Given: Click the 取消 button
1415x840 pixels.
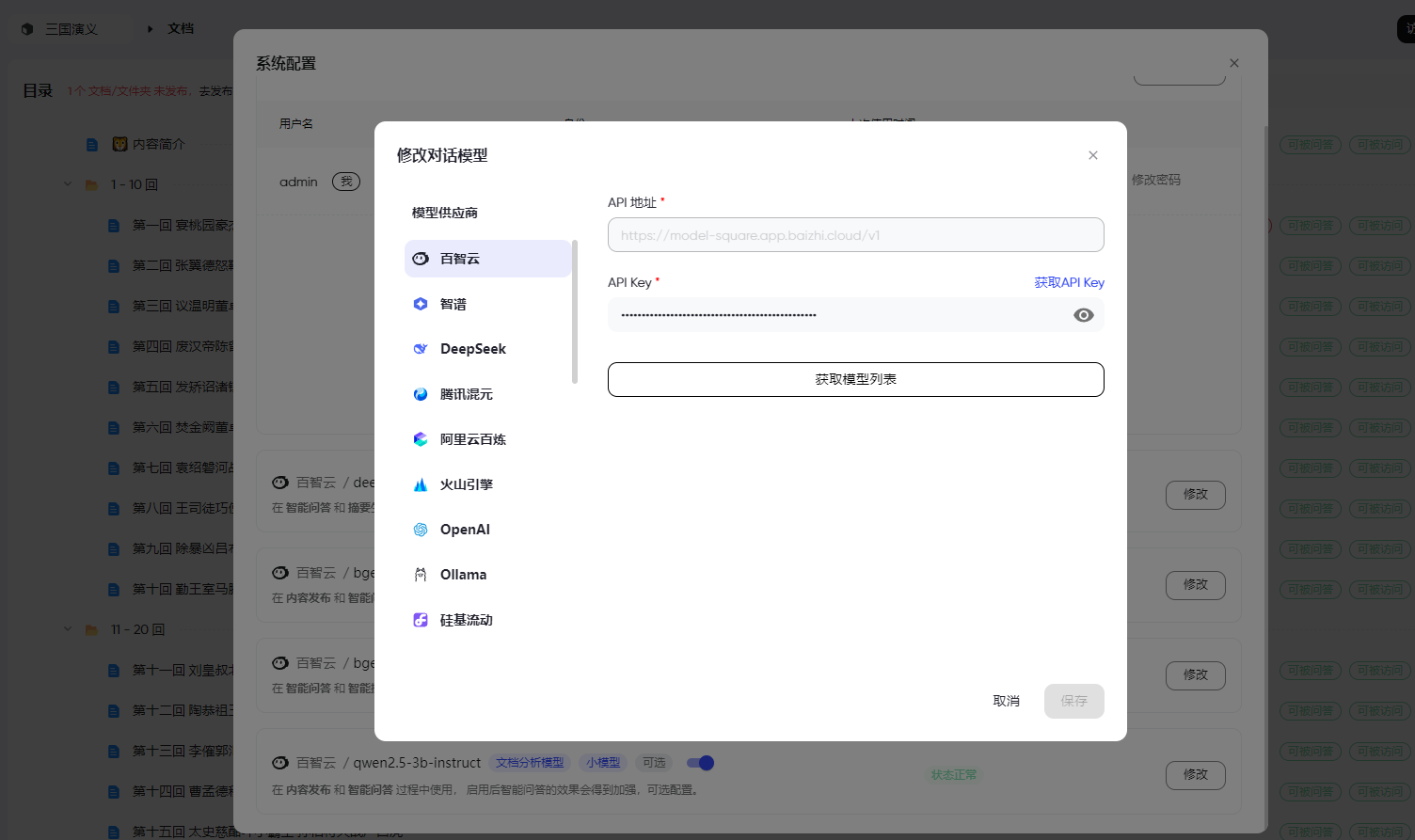Looking at the screenshot, I should 1006,701.
